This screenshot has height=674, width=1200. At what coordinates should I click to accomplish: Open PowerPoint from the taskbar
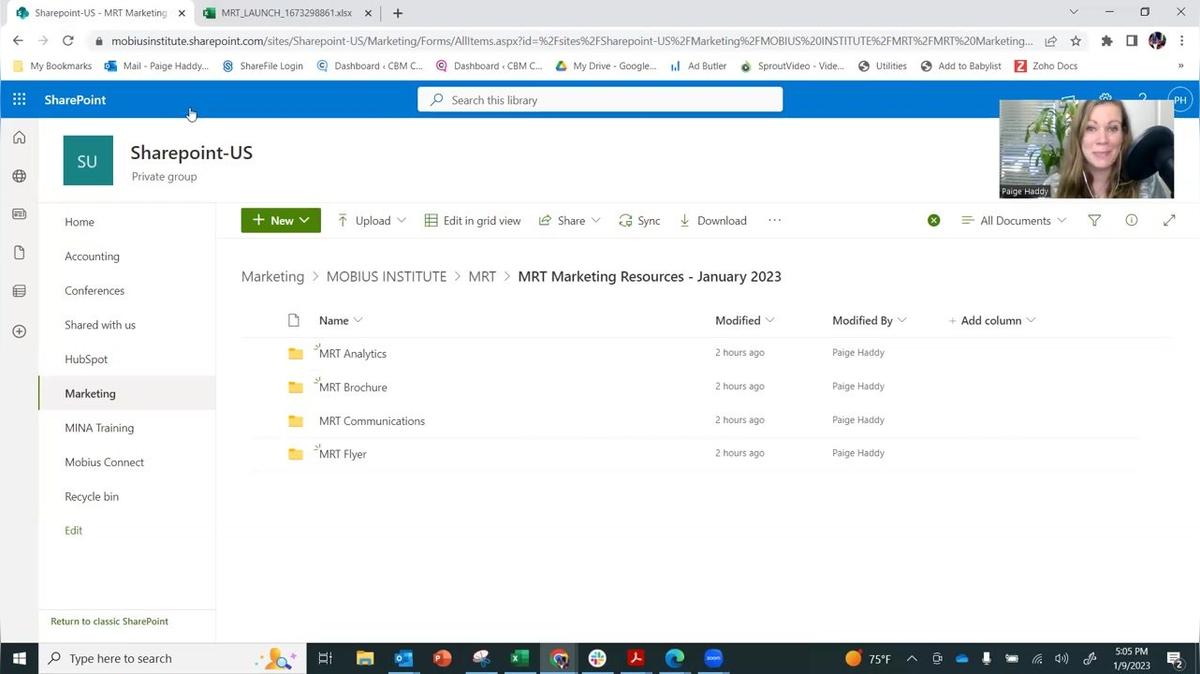(x=442, y=658)
